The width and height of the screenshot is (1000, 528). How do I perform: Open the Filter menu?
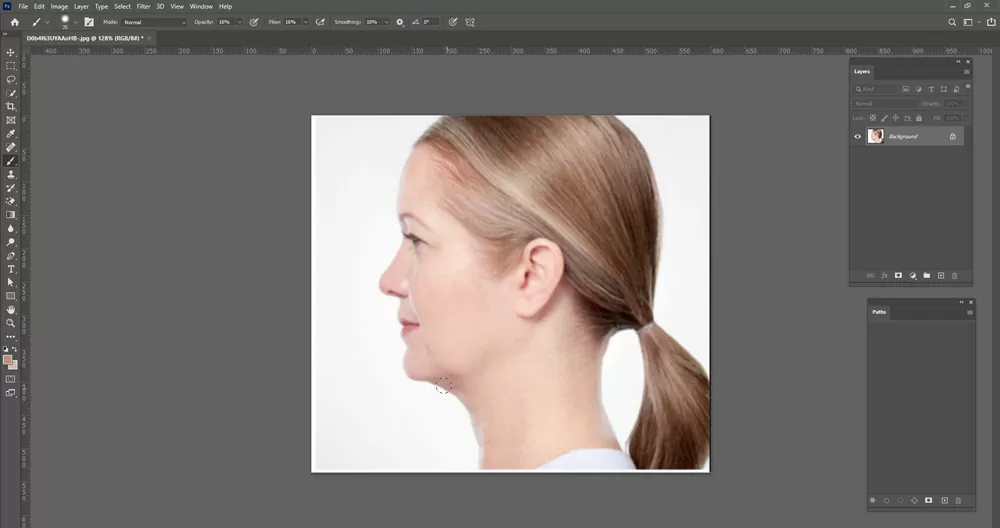coord(143,6)
